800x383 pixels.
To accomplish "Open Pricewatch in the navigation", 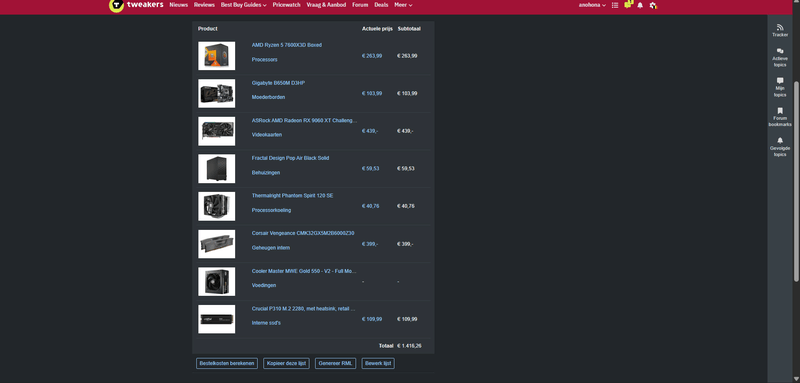I will coord(286,5).
